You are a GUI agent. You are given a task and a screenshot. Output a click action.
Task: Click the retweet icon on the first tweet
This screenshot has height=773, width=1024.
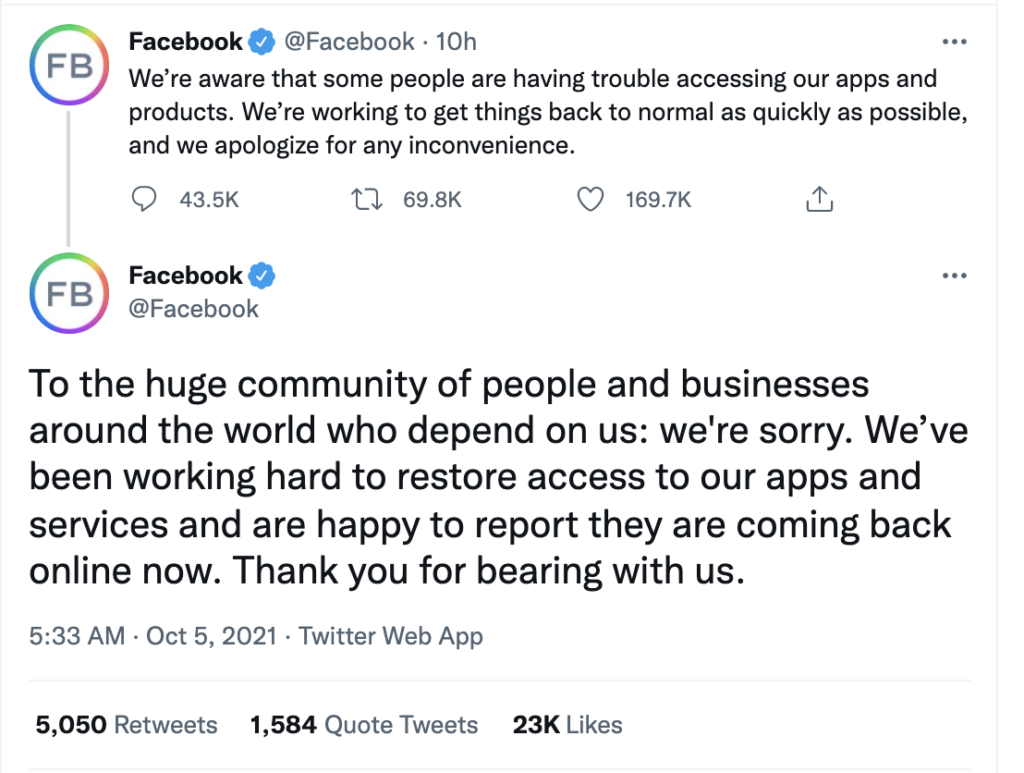coord(370,200)
